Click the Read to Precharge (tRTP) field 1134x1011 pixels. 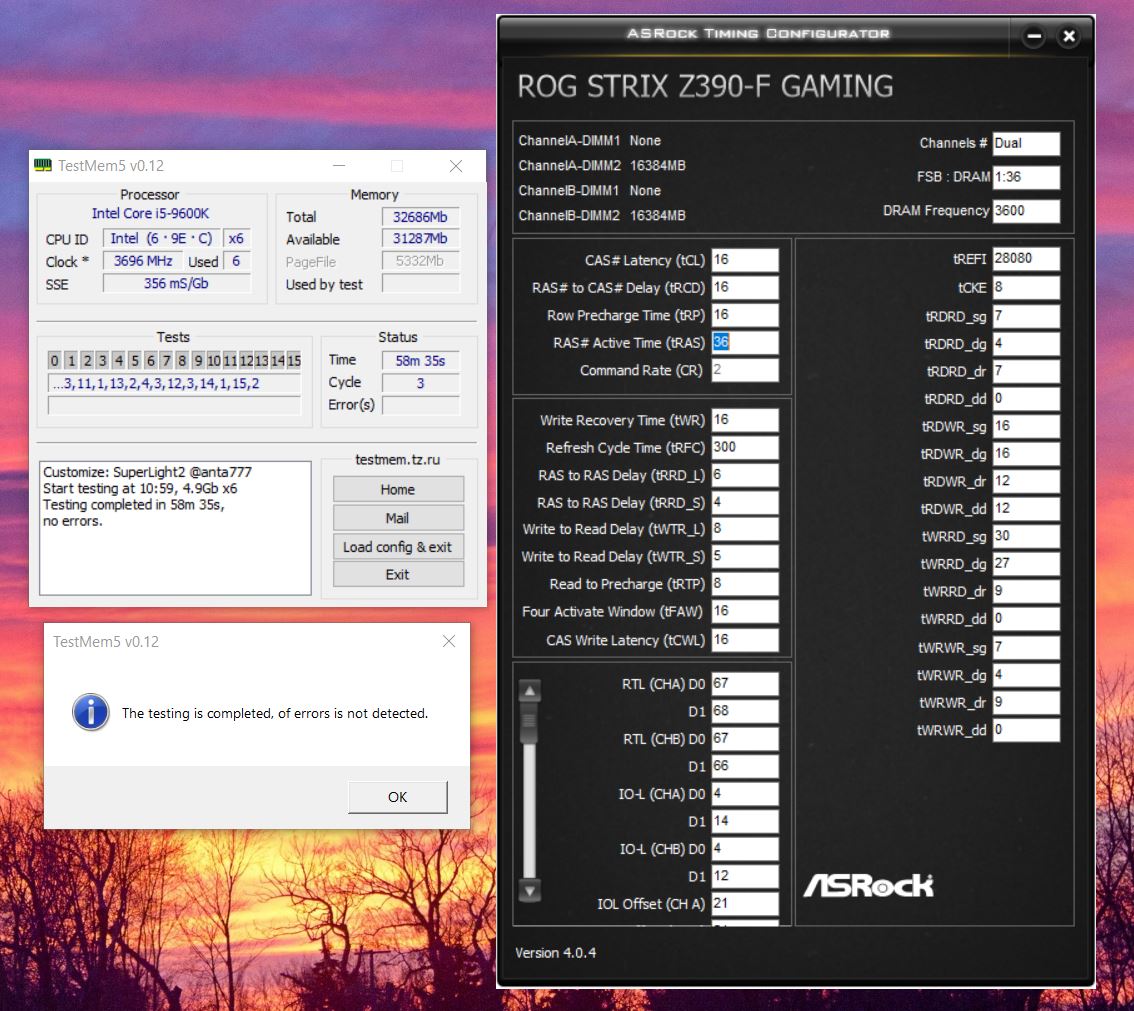[x=745, y=584]
